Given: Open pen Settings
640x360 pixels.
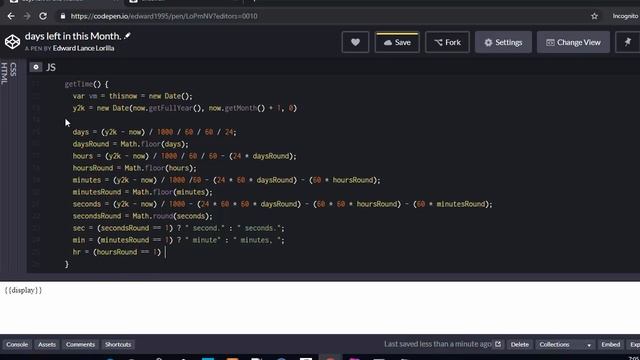Looking at the screenshot, I should pyautogui.click(x=503, y=42).
